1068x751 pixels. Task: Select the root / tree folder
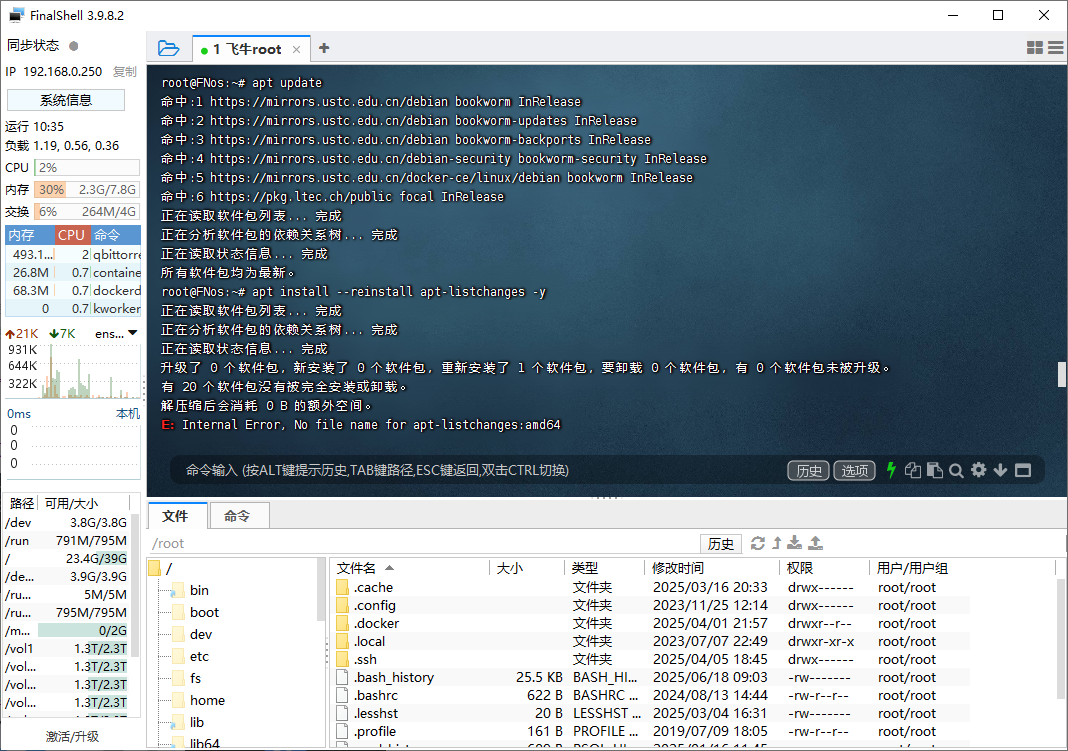pos(161,568)
